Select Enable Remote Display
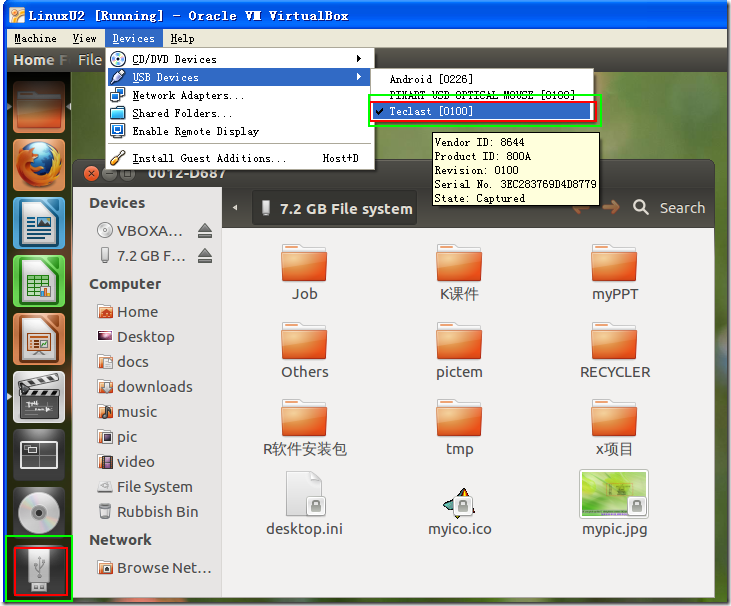The width and height of the screenshot is (731, 606). click(x=241, y=131)
